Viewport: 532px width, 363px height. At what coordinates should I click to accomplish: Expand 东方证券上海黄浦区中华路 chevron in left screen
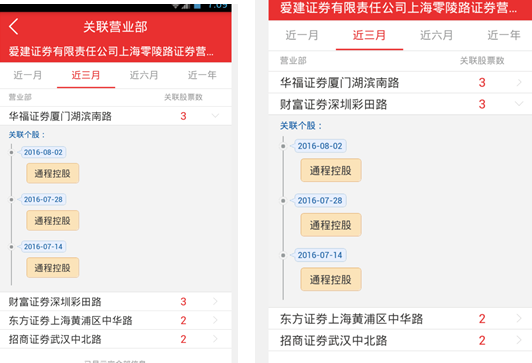point(215,320)
